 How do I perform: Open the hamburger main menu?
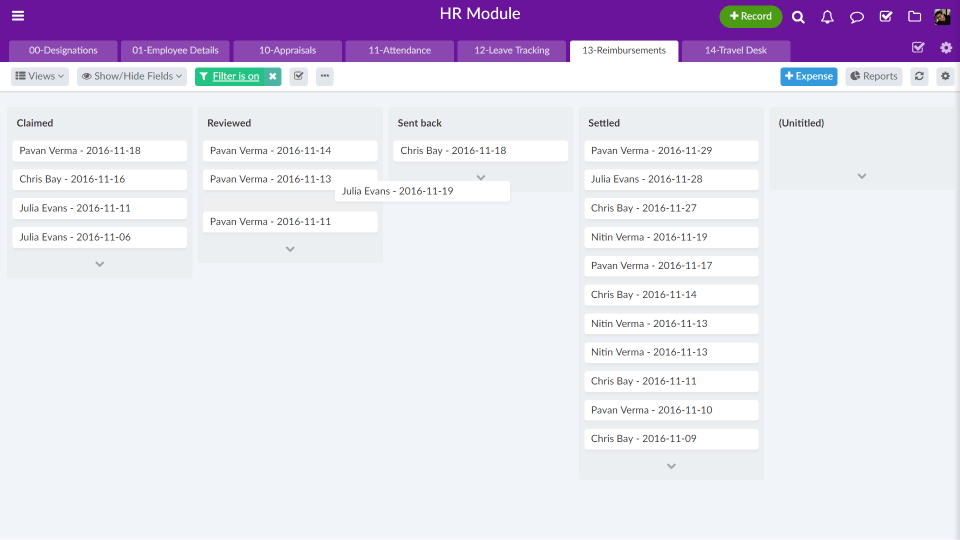coord(18,16)
